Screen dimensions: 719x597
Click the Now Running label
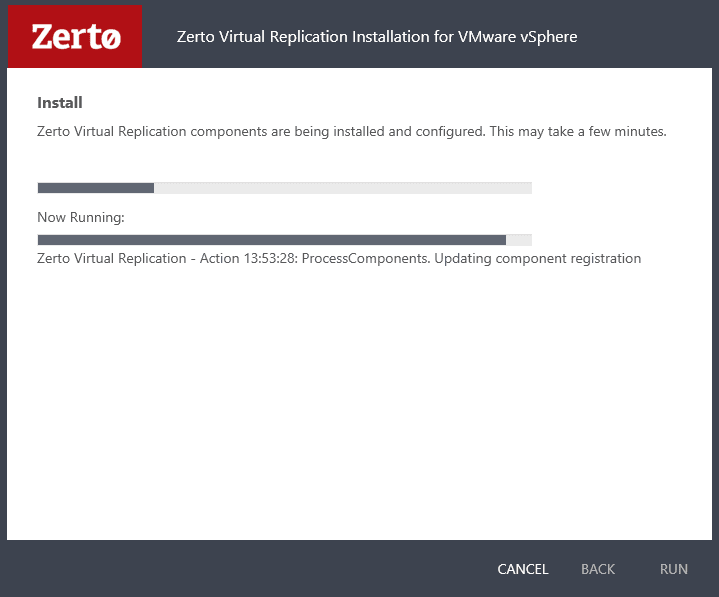80,217
